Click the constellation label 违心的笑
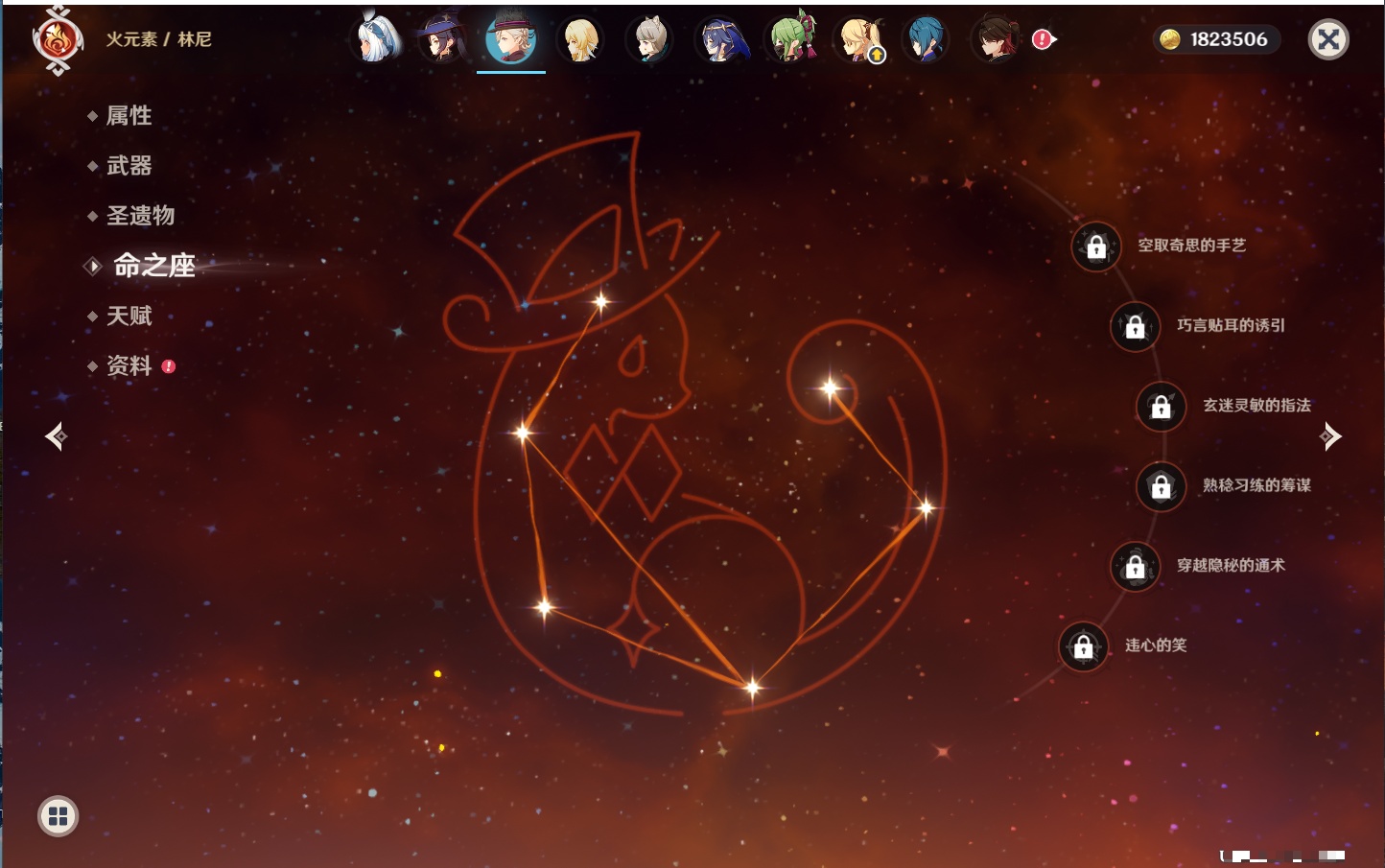Screen dimensions: 1385x868 pos(1156,645)
